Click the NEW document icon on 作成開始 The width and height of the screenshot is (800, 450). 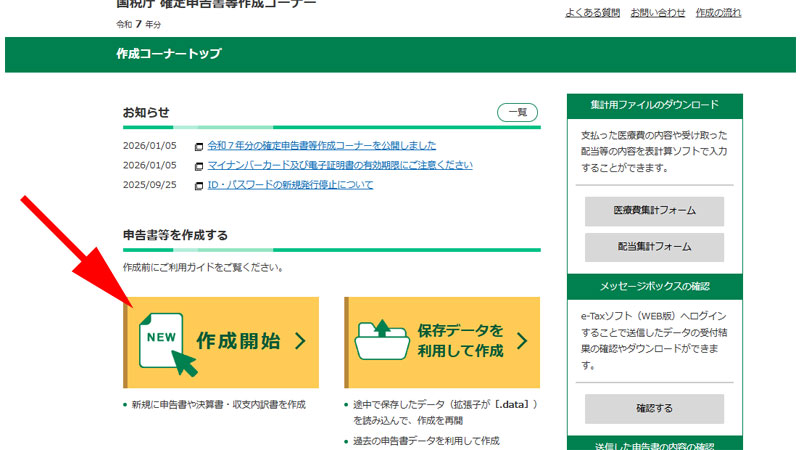pyautogui.click(x=167, y=344)
